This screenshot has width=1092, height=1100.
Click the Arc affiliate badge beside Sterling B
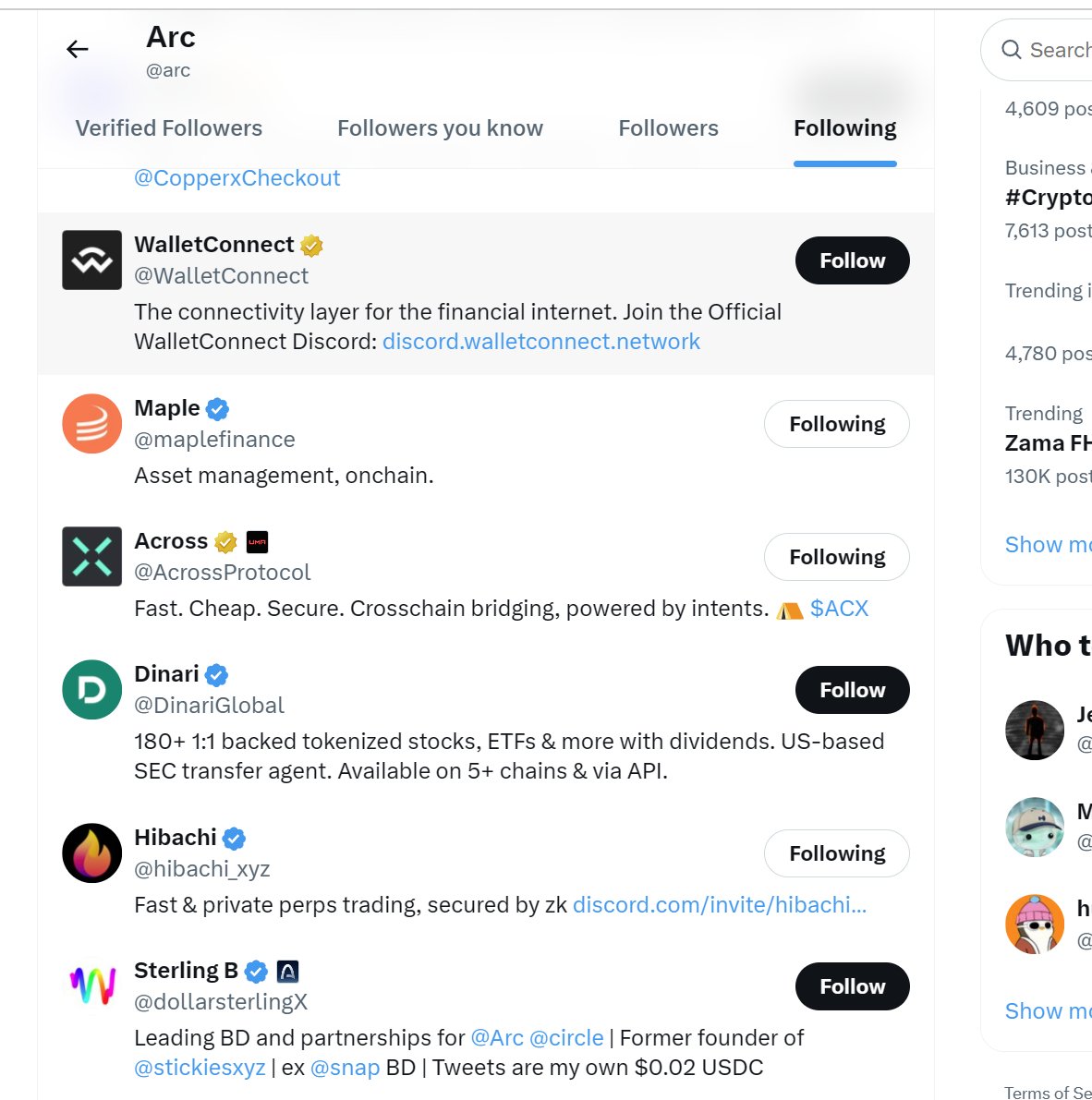pyautogui.click(x=287, y=972)
